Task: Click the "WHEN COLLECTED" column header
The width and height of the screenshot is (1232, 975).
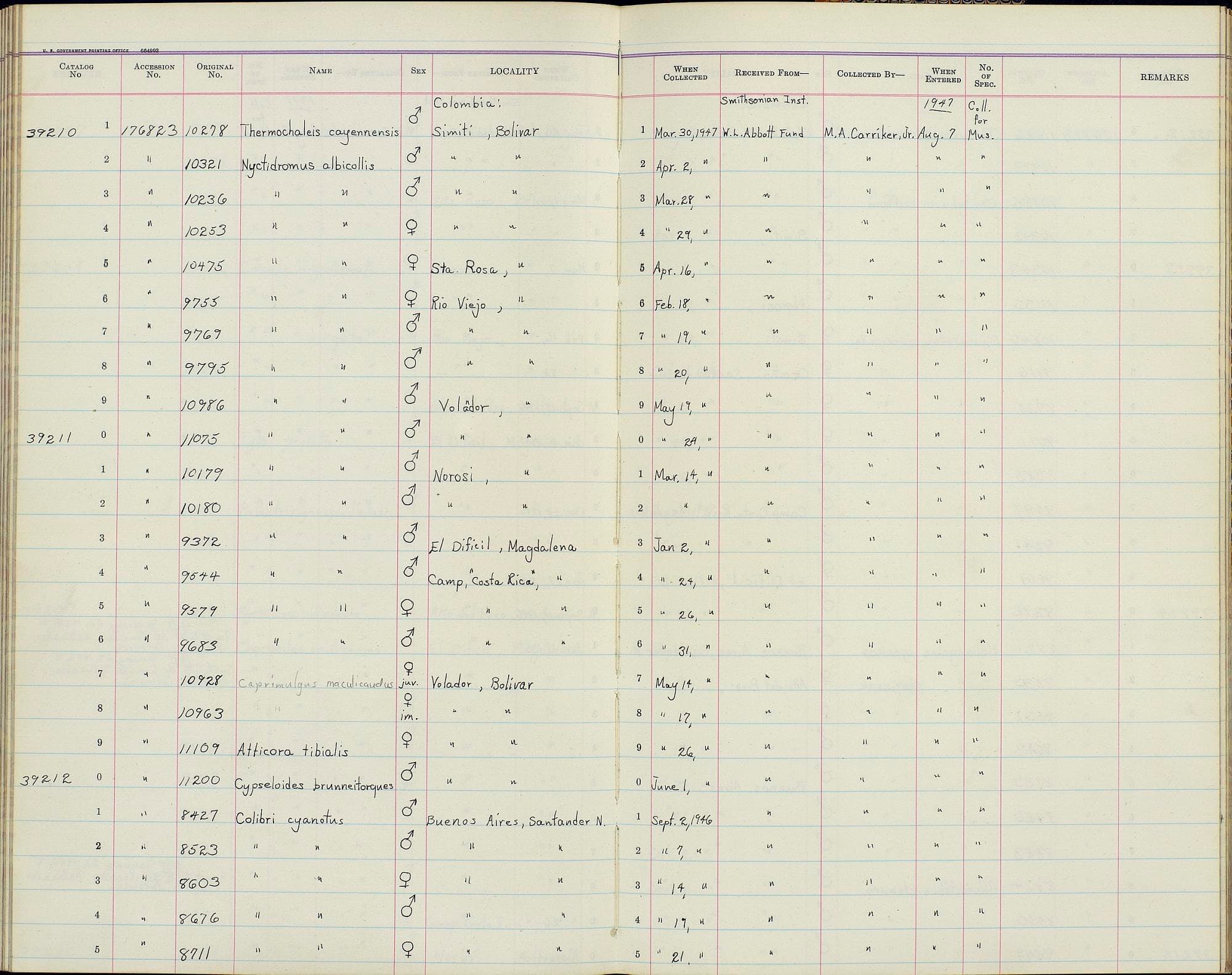Action: coord(686,73)
